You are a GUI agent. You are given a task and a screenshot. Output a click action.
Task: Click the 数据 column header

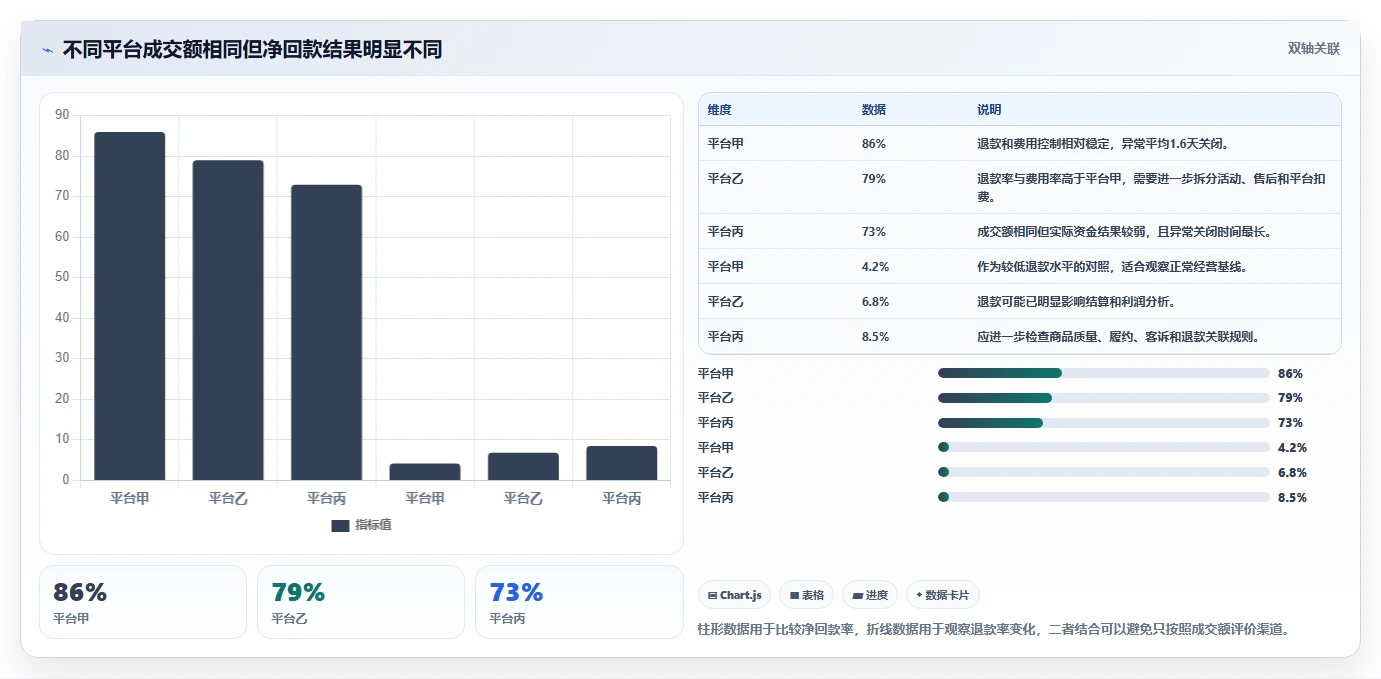pyautogui.click(x=873, y=110)
